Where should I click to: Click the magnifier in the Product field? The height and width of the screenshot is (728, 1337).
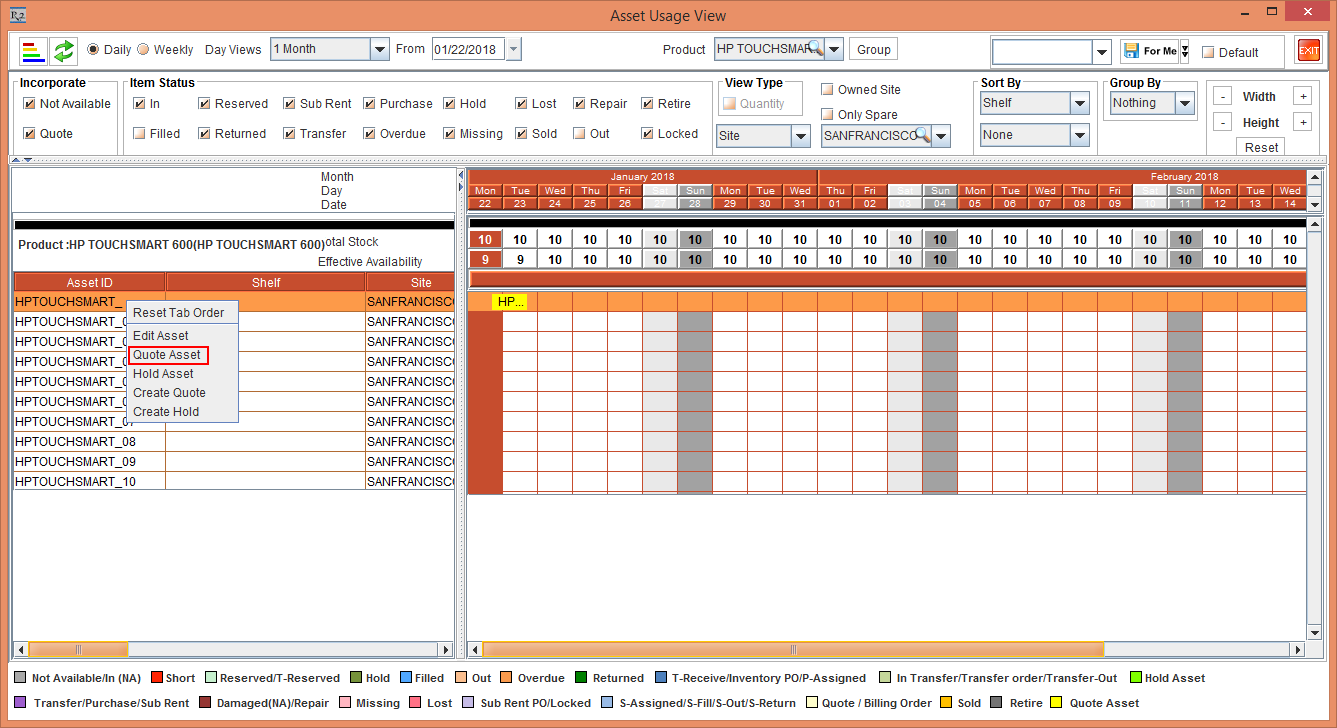tap(815, 49)
